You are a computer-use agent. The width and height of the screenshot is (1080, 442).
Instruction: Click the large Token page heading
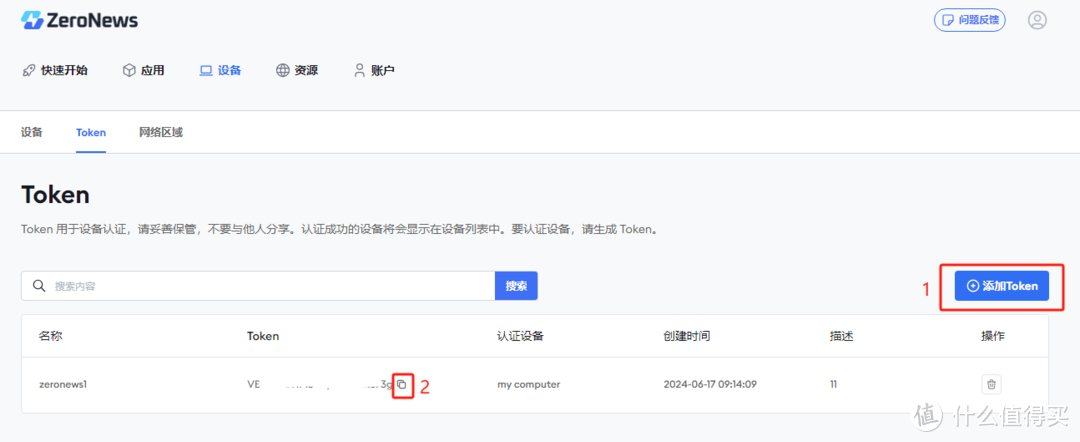pos(56,195)
